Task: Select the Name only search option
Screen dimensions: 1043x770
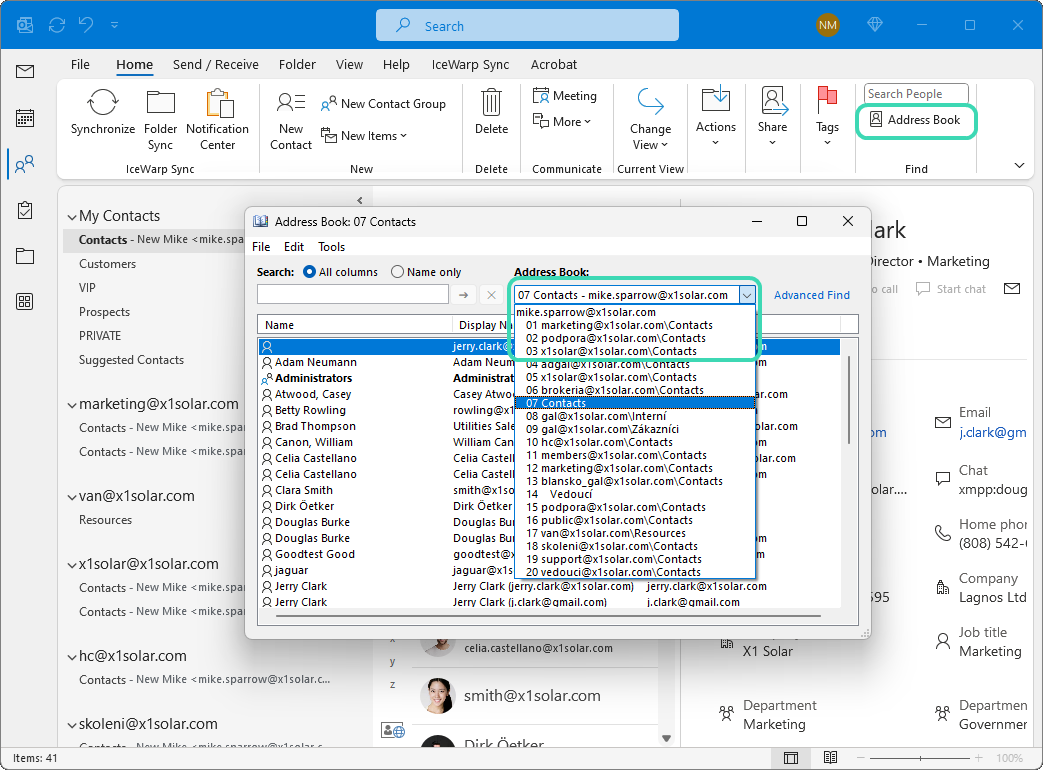Action: click(398, 272)
